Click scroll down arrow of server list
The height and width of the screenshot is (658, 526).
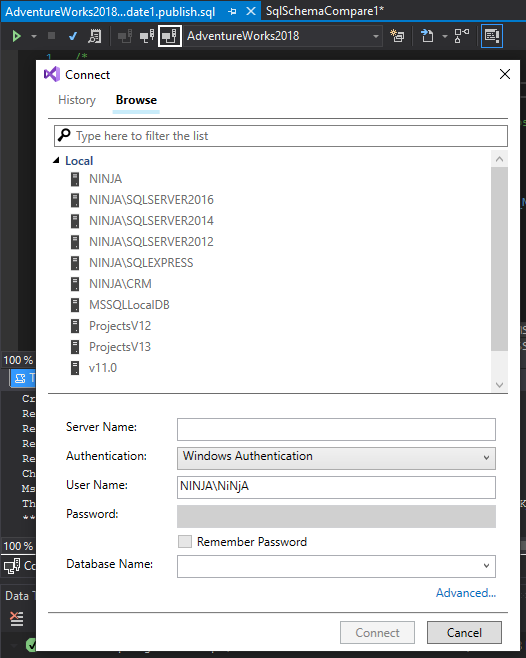click(x=499, y=385)
